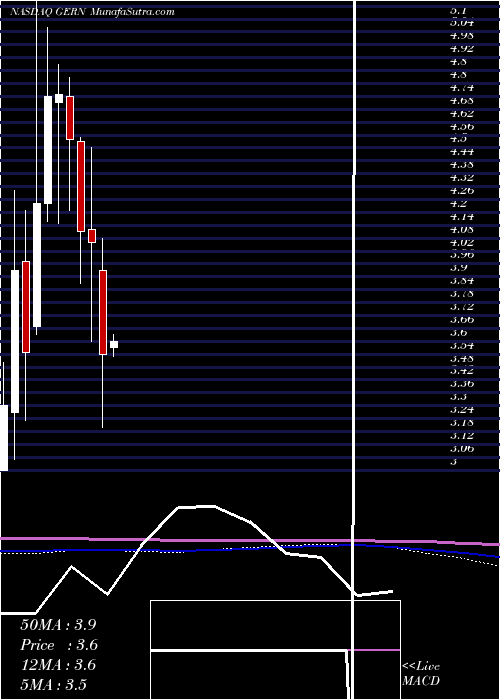The width and height of the screenshot is (500, 700).
Task: Select the 4.92 price axis label
Action: 462,48
